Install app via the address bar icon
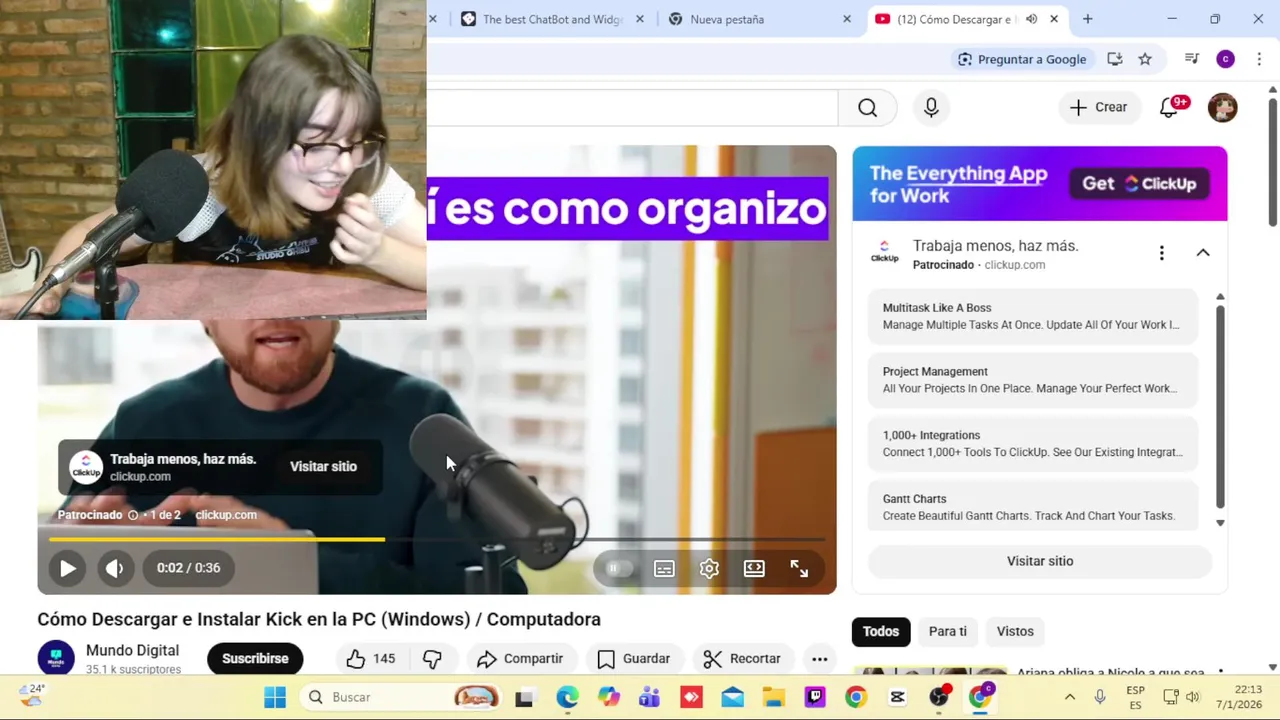Viewport: 1280px width, 720px height. coord(1114,59)
